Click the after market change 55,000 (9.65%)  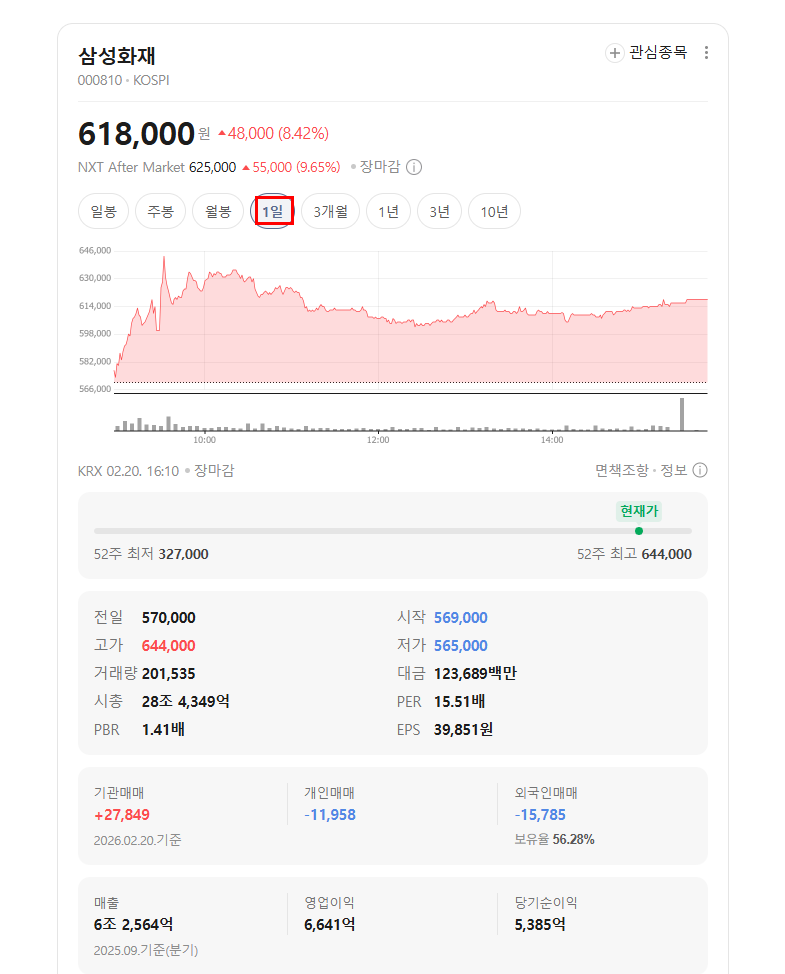(291, 167)
